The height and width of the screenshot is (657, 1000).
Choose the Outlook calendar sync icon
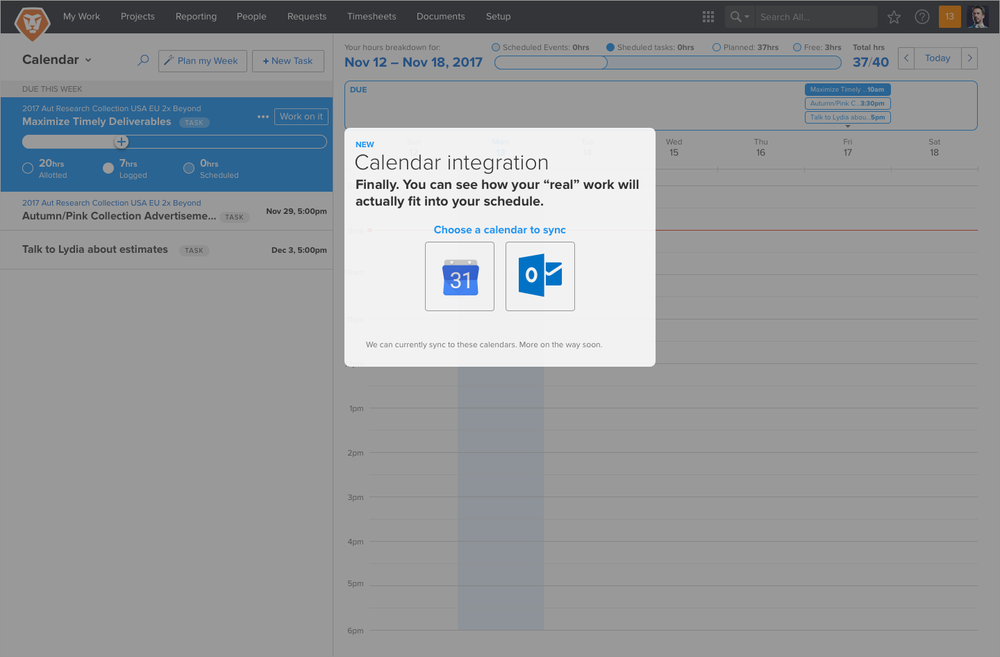click(540, 276)
